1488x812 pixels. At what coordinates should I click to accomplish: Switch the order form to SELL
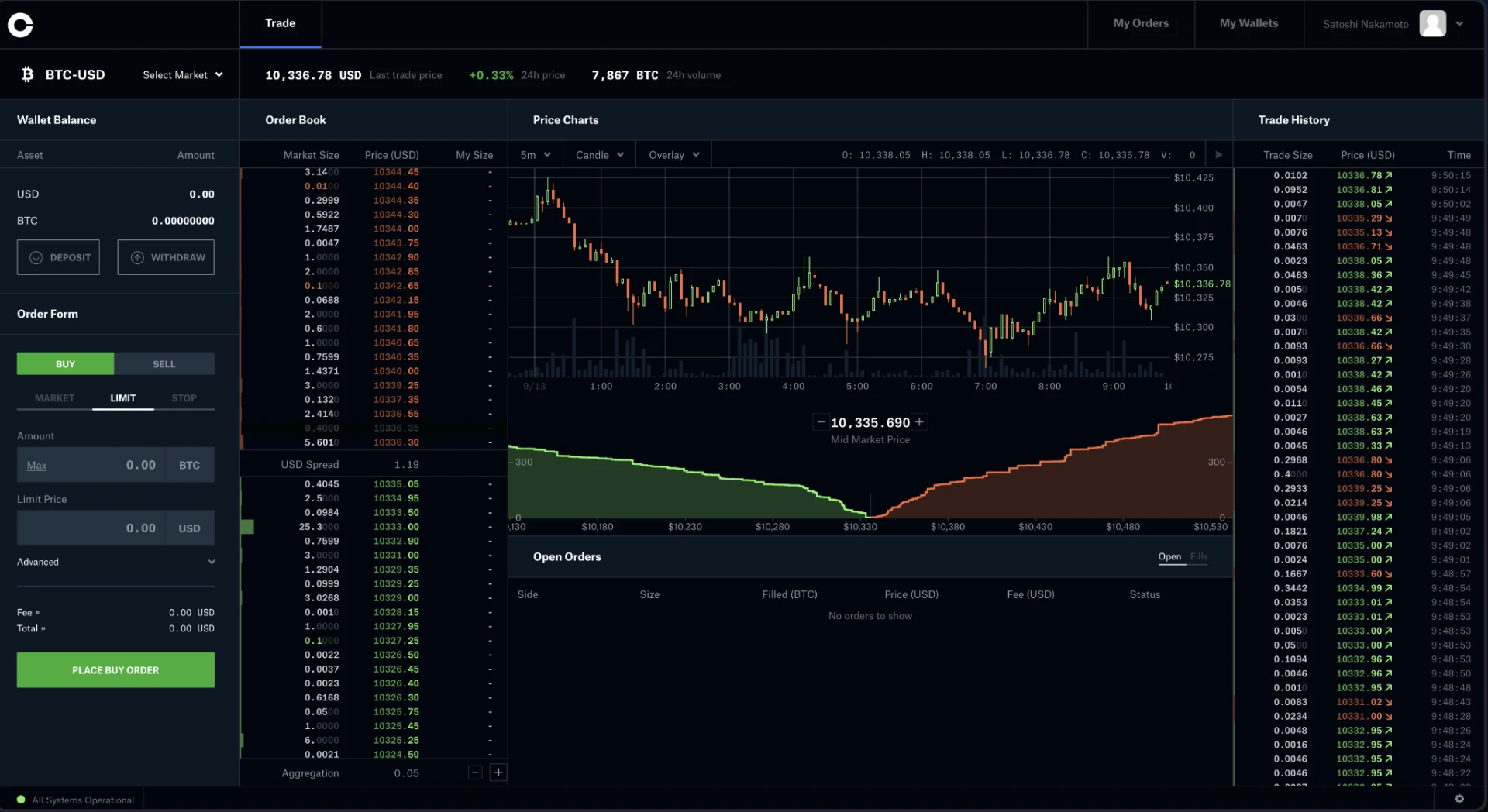click(164, 363)
